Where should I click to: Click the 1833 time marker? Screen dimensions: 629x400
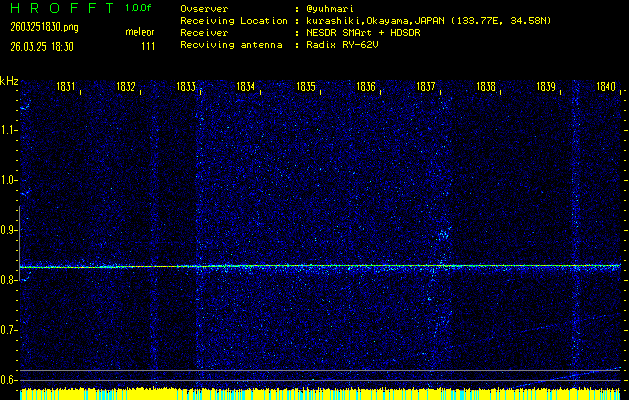click(x=186, y=86)
